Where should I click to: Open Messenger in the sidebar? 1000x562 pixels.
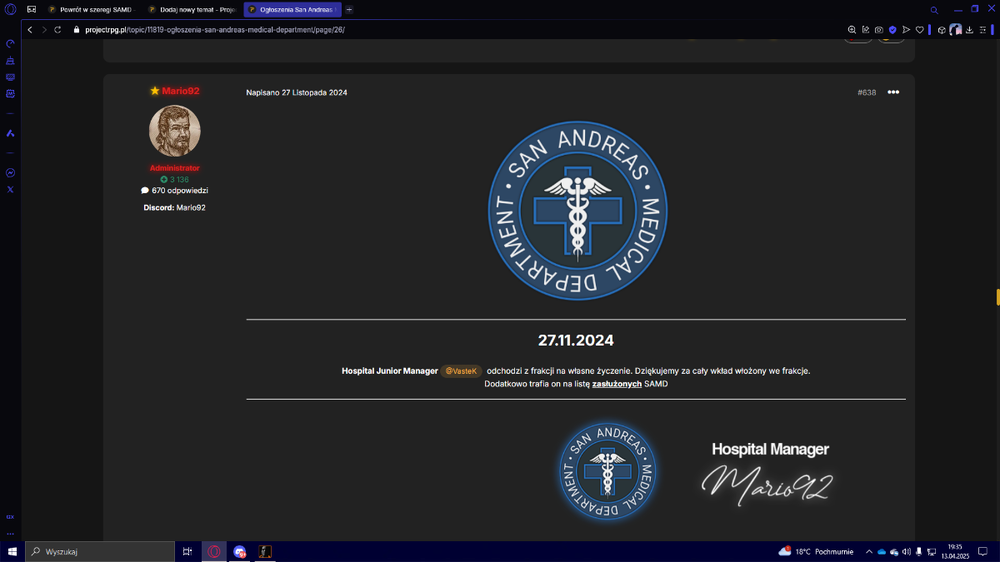[x=10, y=173]
